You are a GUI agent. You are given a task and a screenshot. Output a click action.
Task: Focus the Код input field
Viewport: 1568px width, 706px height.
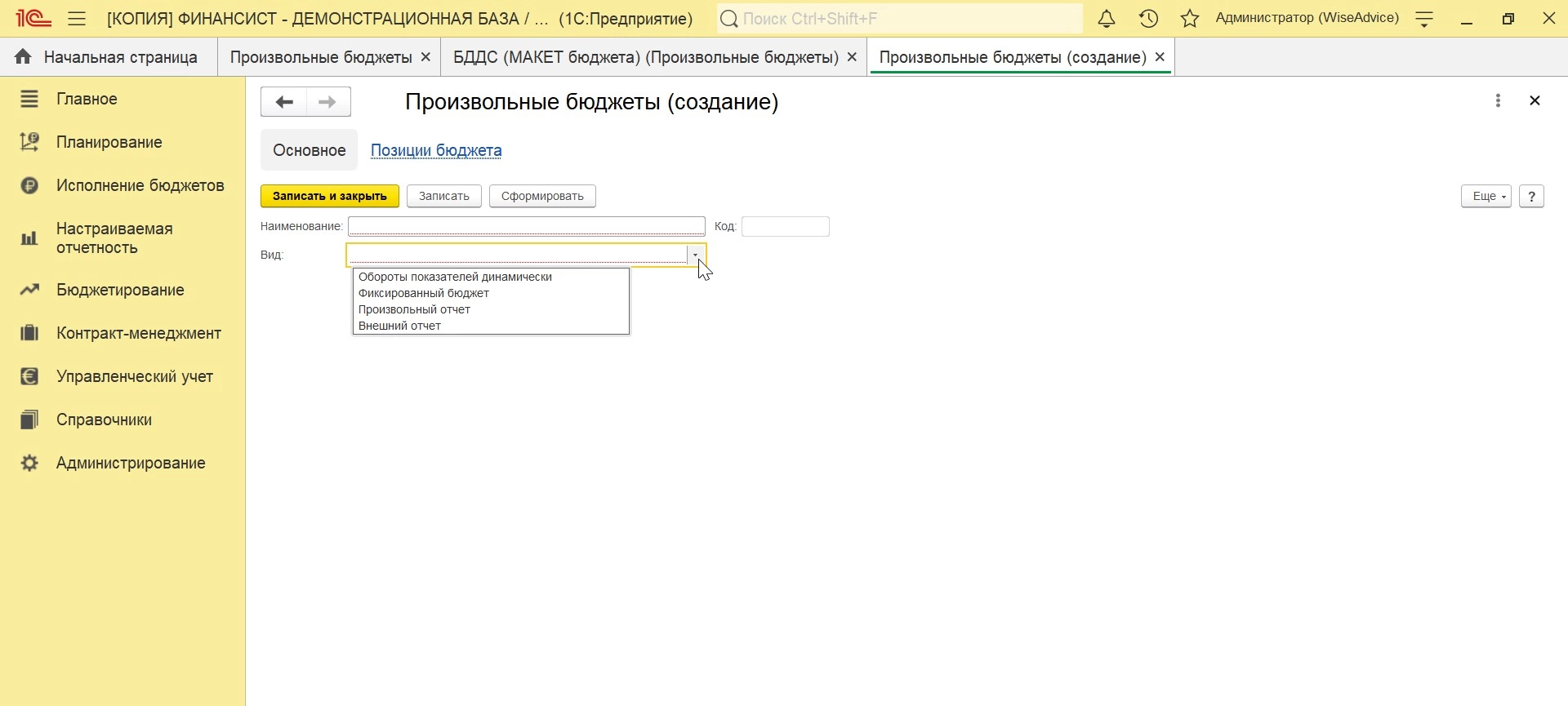pos(786,226)
